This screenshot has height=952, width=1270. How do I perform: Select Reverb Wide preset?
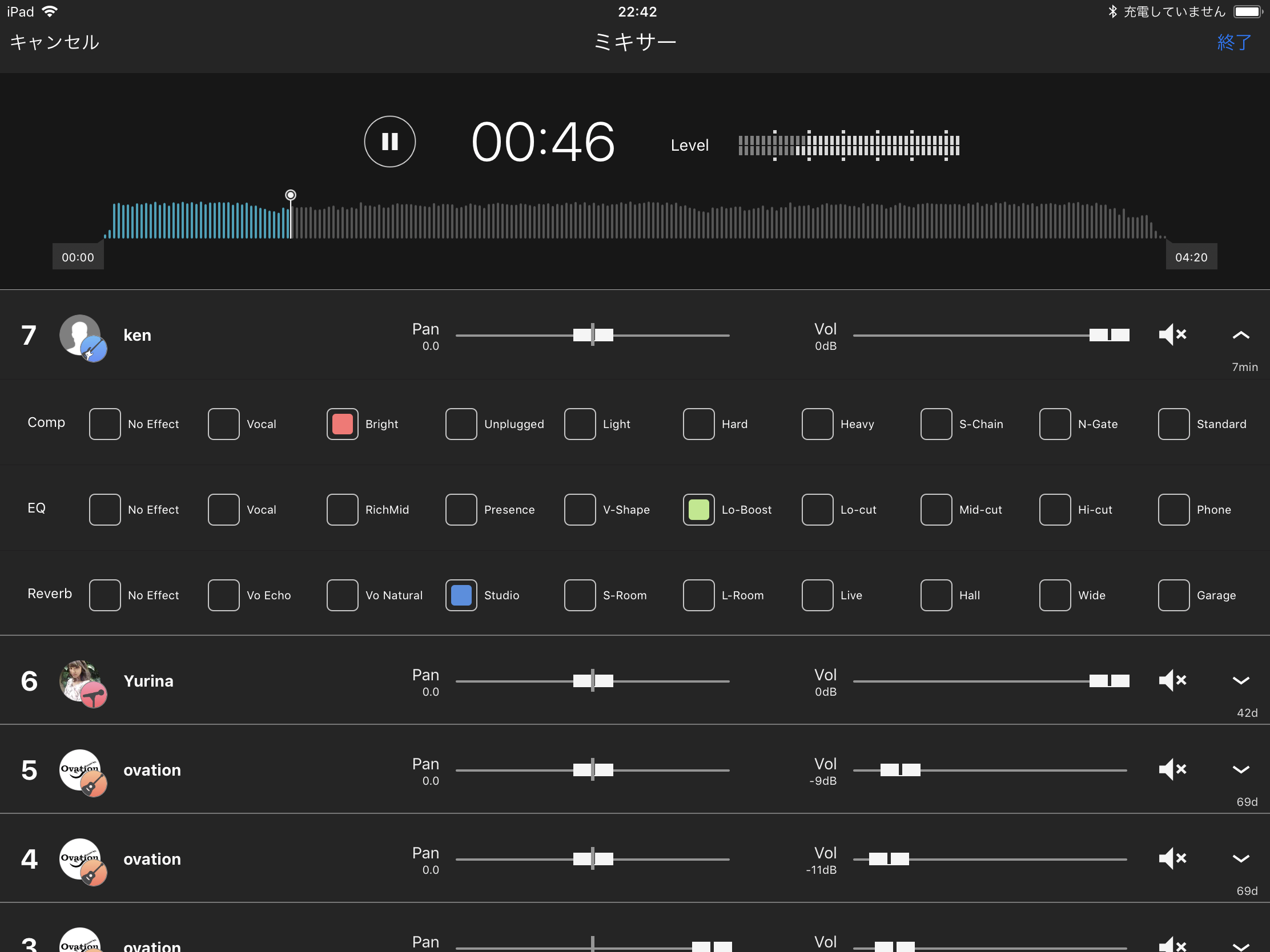[1055, 595]
